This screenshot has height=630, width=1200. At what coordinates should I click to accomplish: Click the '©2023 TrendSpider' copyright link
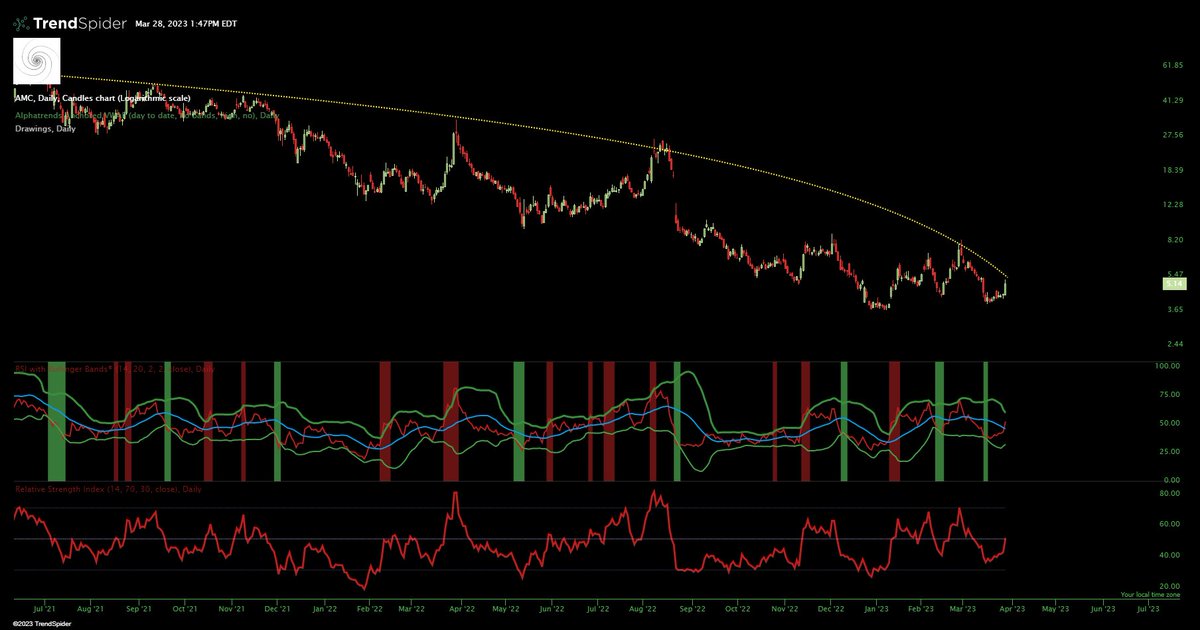click(x=40, y=624)
